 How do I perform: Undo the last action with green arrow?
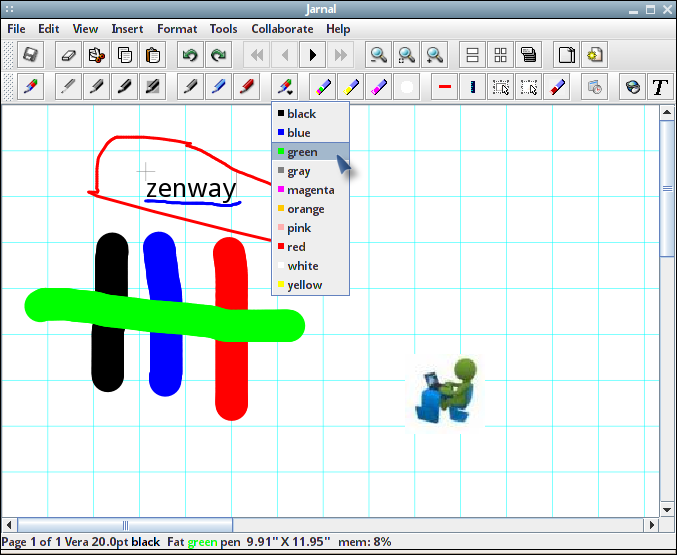(190, 55)
